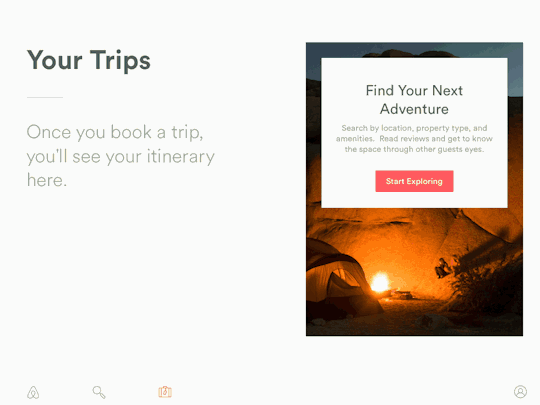
Task: Click the Once you book a trip message
Action: click(121, 156)
